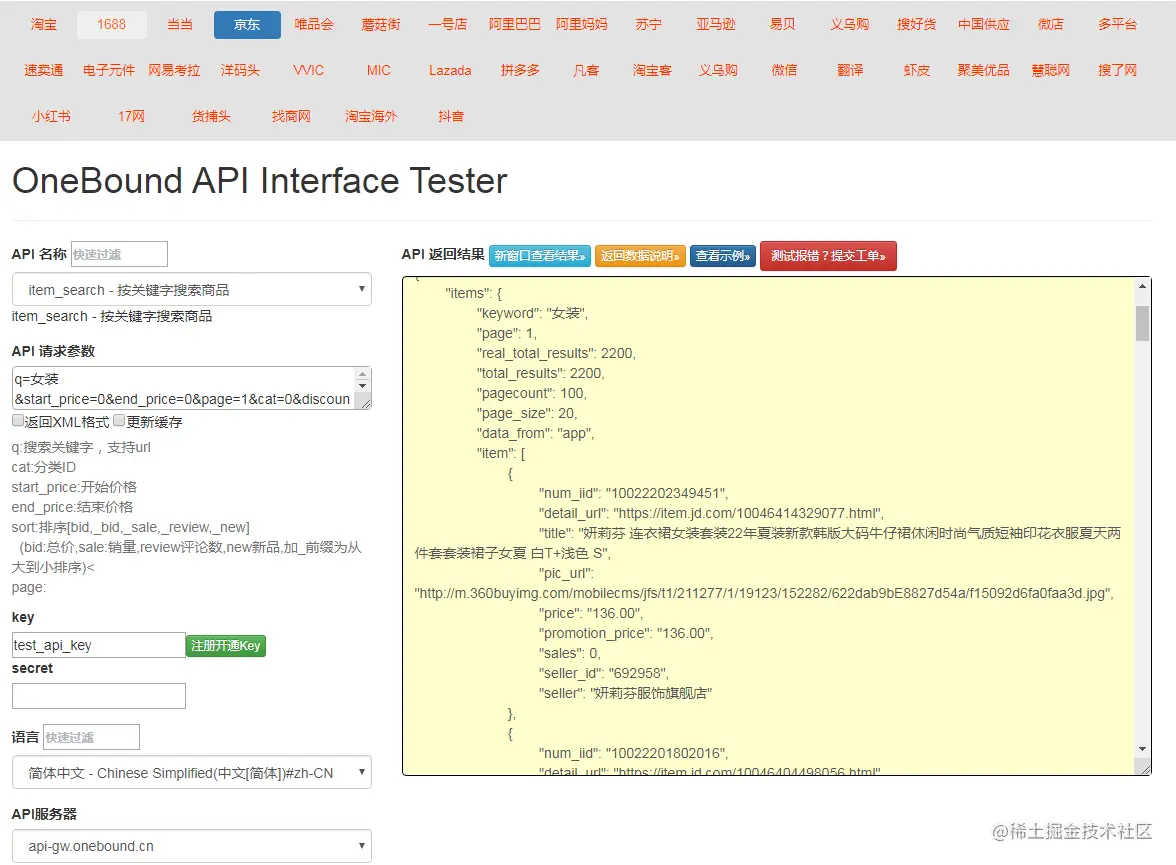Image resolution: width=1176 pixels, height=865 pixels.
Task: Select the 苏宁 platform link
Action: [x=649, y=25]
